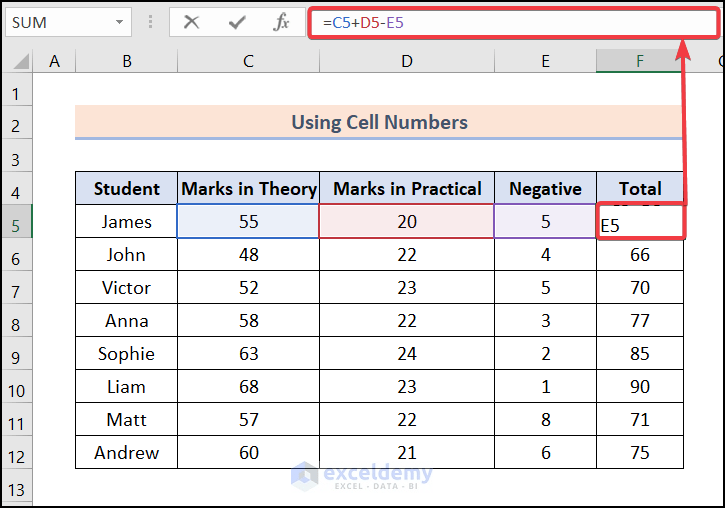Click the 'Using Cell Numbers' title cell

click(379, 122)
